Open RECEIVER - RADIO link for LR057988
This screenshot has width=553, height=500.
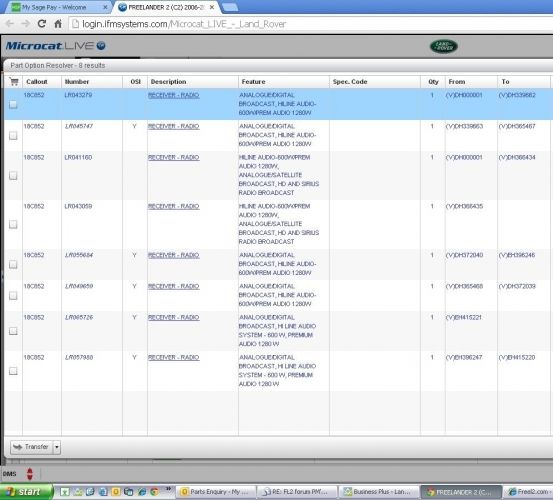[x=174, y=357]
